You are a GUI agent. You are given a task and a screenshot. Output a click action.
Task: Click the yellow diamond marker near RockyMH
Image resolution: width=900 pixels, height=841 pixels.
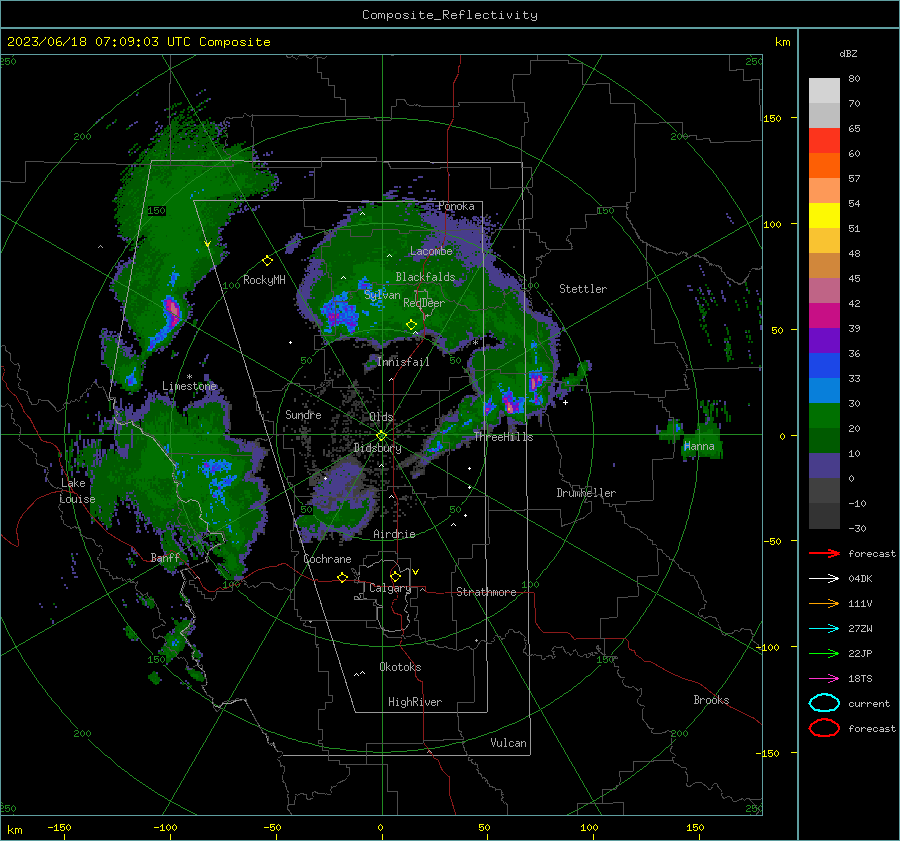267,261
